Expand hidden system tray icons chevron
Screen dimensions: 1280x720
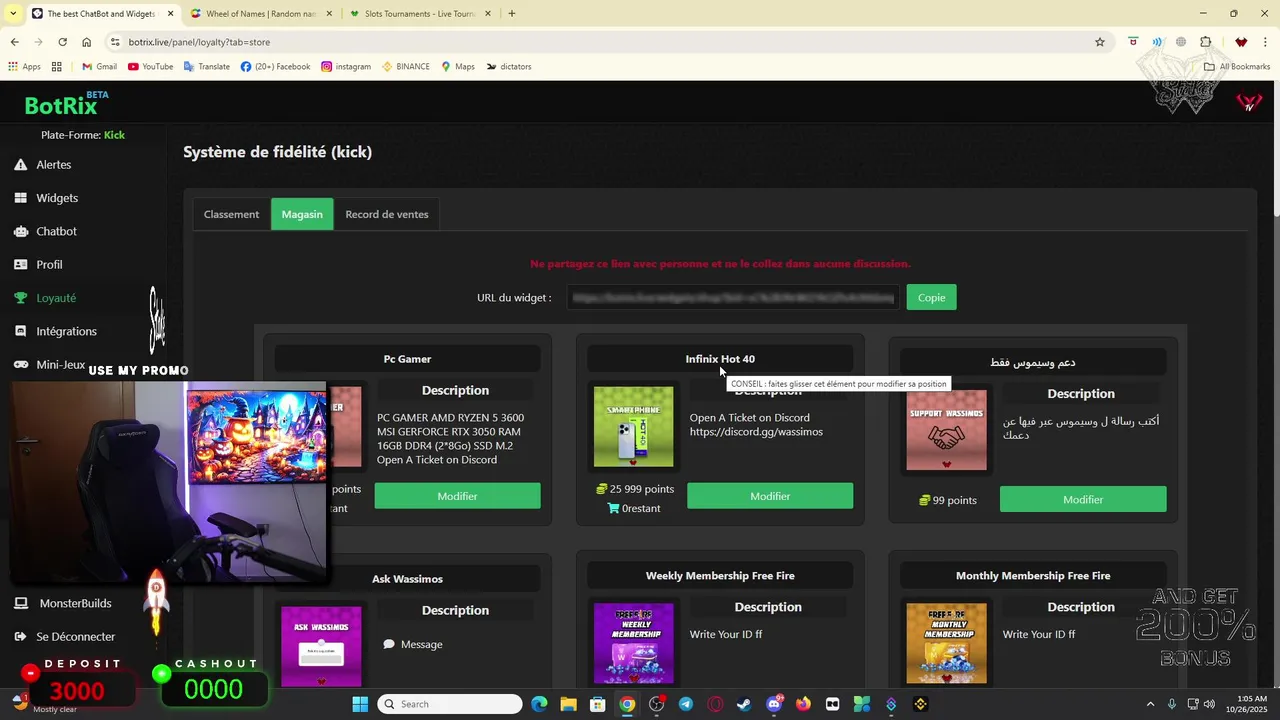[x=1150, y=704]
